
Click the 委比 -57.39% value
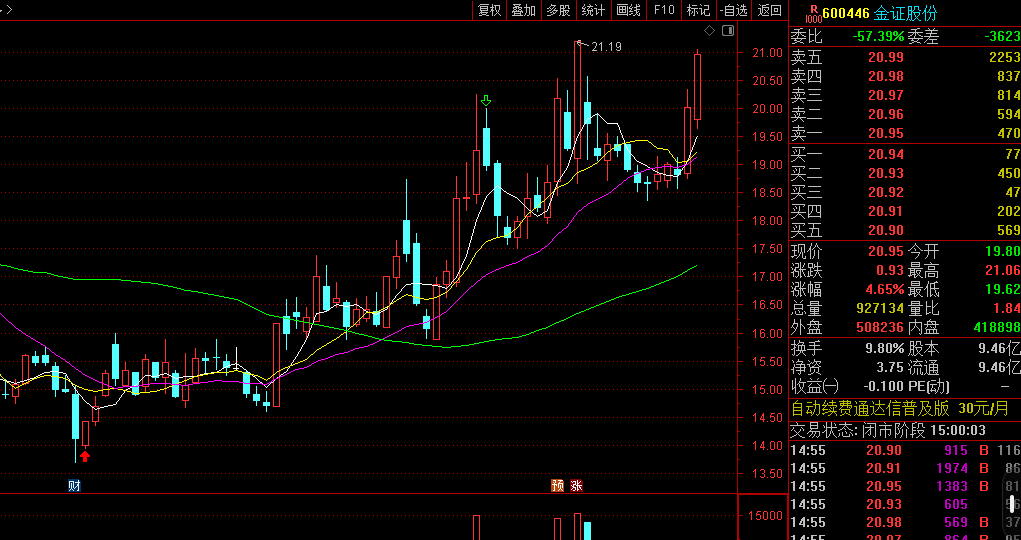click(878, 37)
